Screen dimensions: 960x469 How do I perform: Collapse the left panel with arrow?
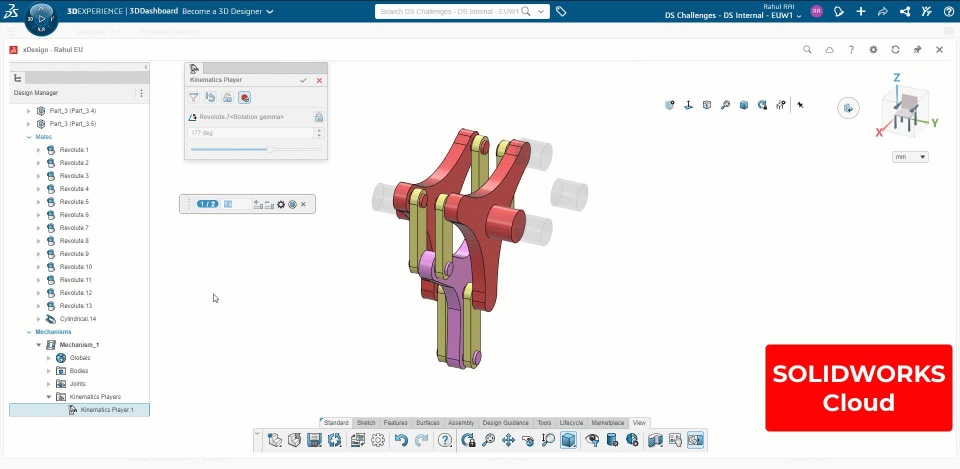(146, 67)
